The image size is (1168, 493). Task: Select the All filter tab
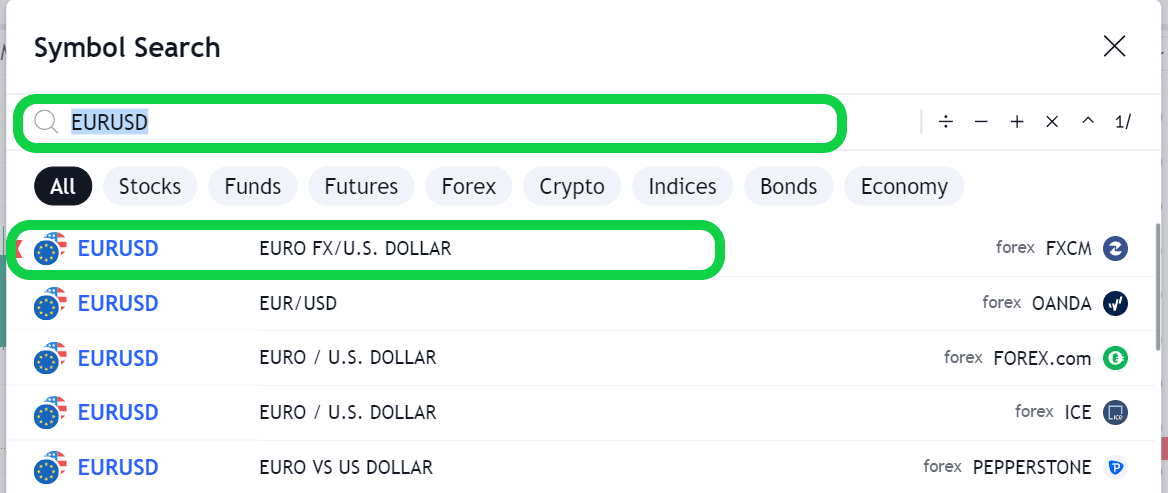[63, 186]
